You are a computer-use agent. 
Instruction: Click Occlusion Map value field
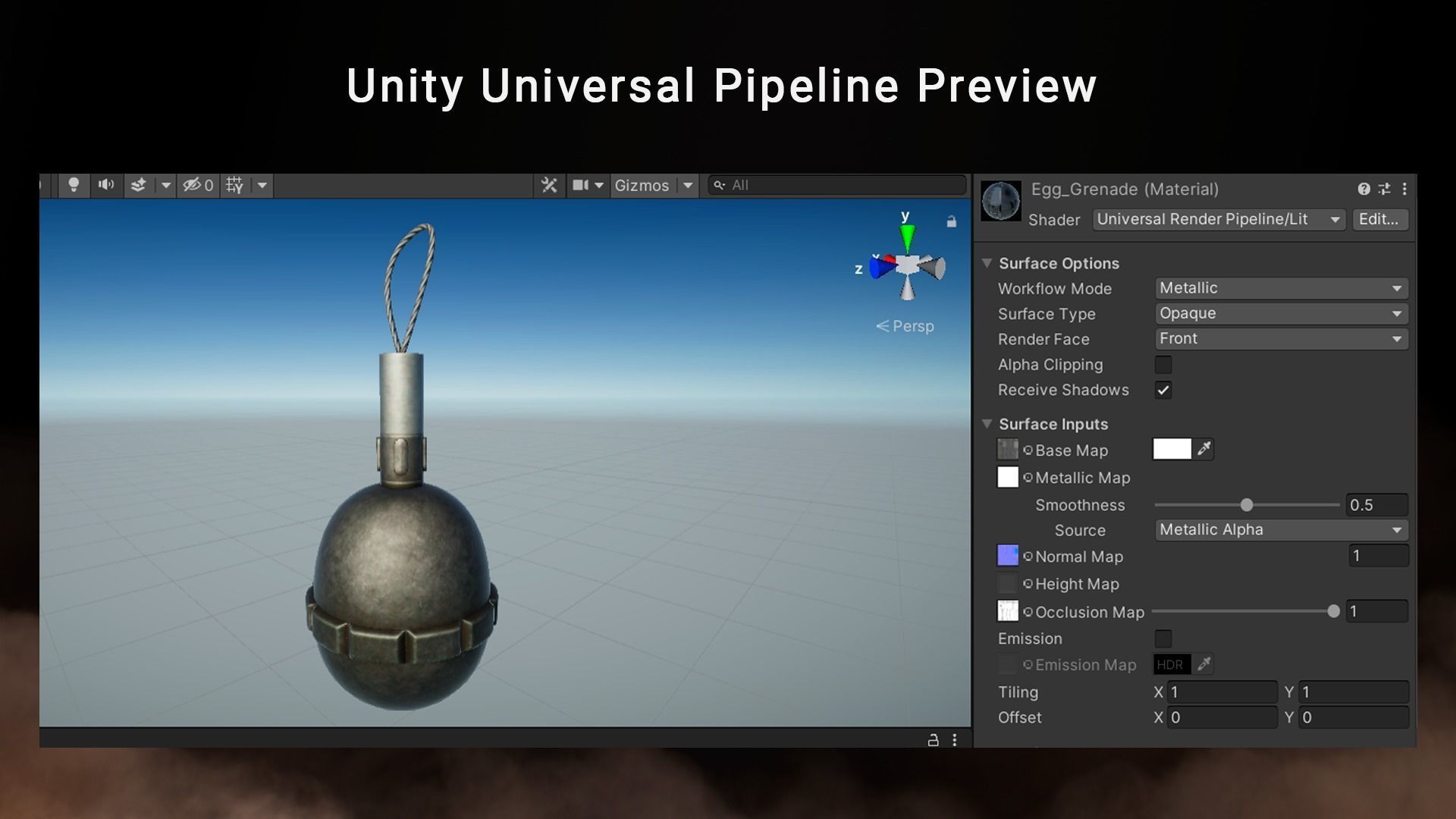point(1377,611)
